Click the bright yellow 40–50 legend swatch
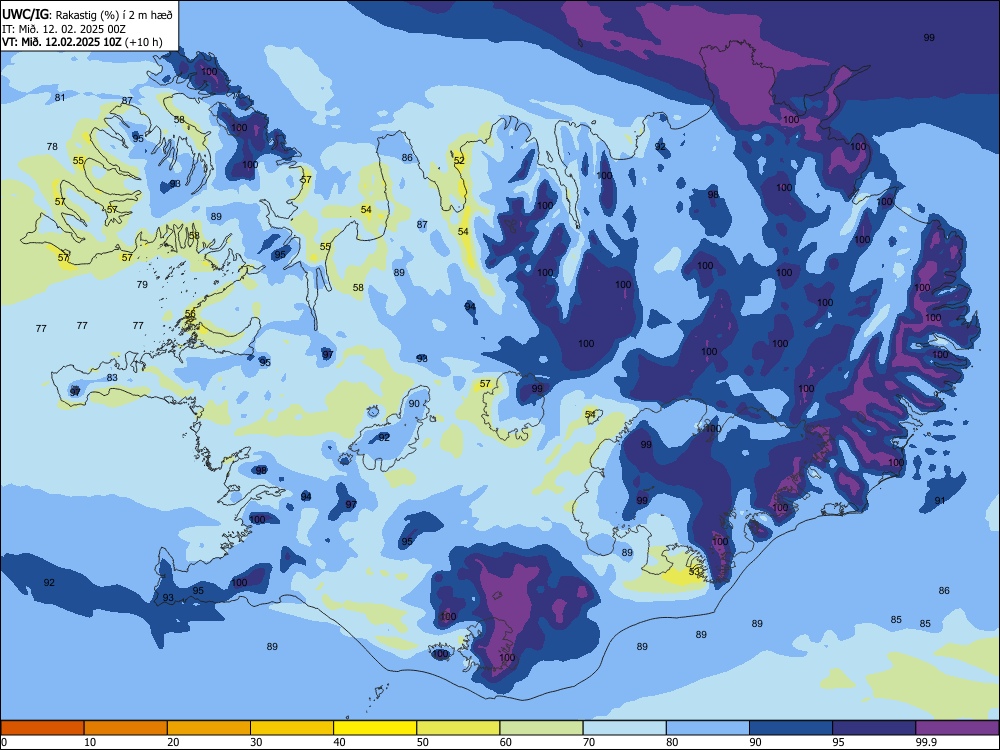Viewport: 1000px width, 750px height. pyautogui.click(x=375, y=728)
